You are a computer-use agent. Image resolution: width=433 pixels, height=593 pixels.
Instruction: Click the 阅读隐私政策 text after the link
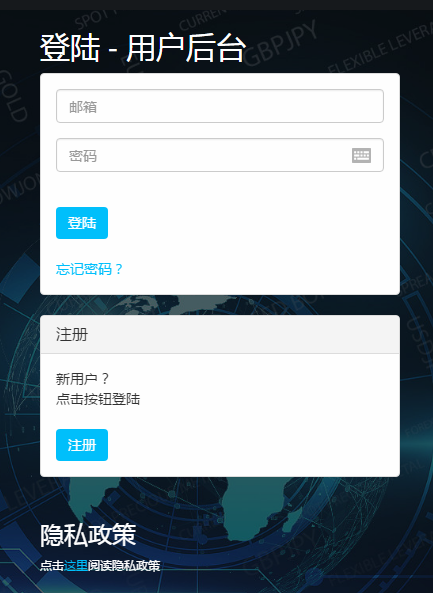124,566
